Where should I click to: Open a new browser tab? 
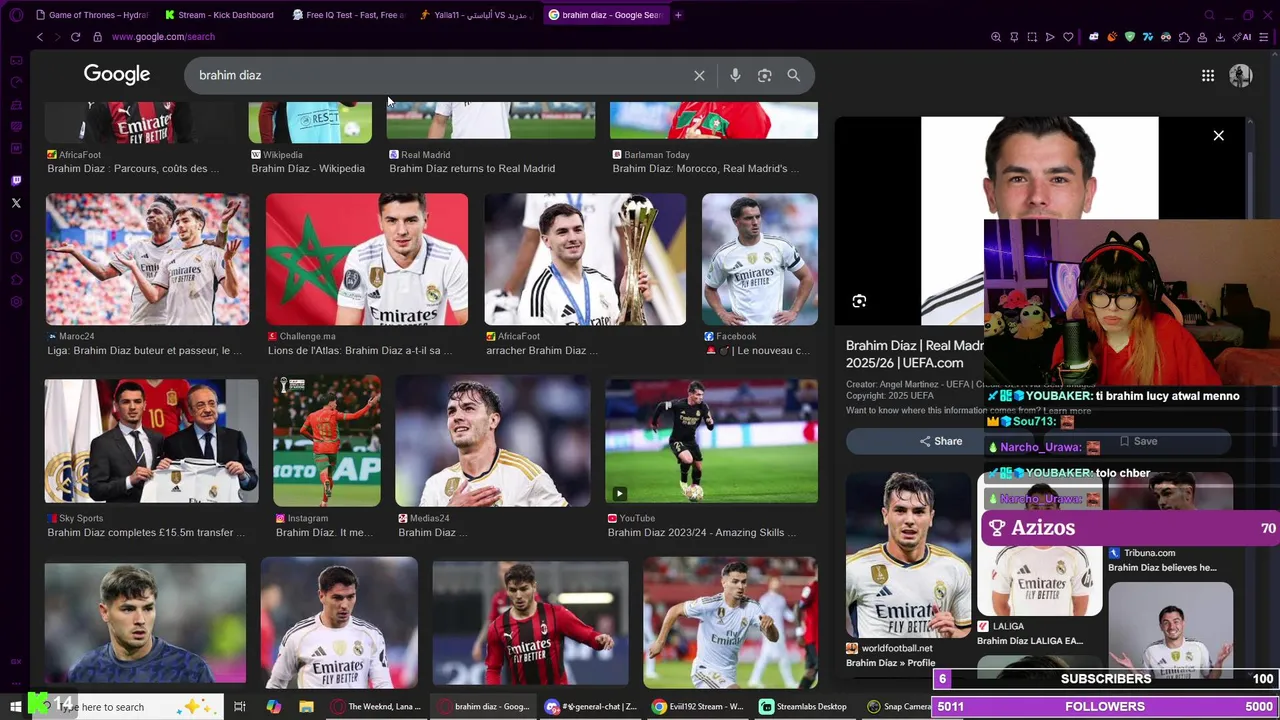click(x=678, y=15)
